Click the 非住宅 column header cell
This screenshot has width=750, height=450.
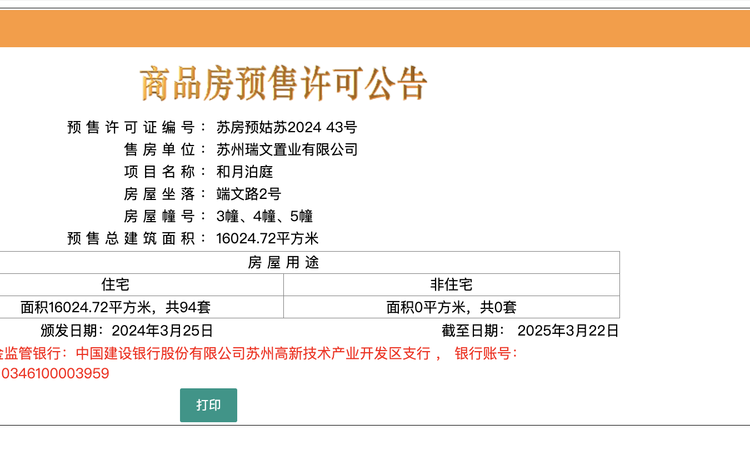tap(452, 285)
